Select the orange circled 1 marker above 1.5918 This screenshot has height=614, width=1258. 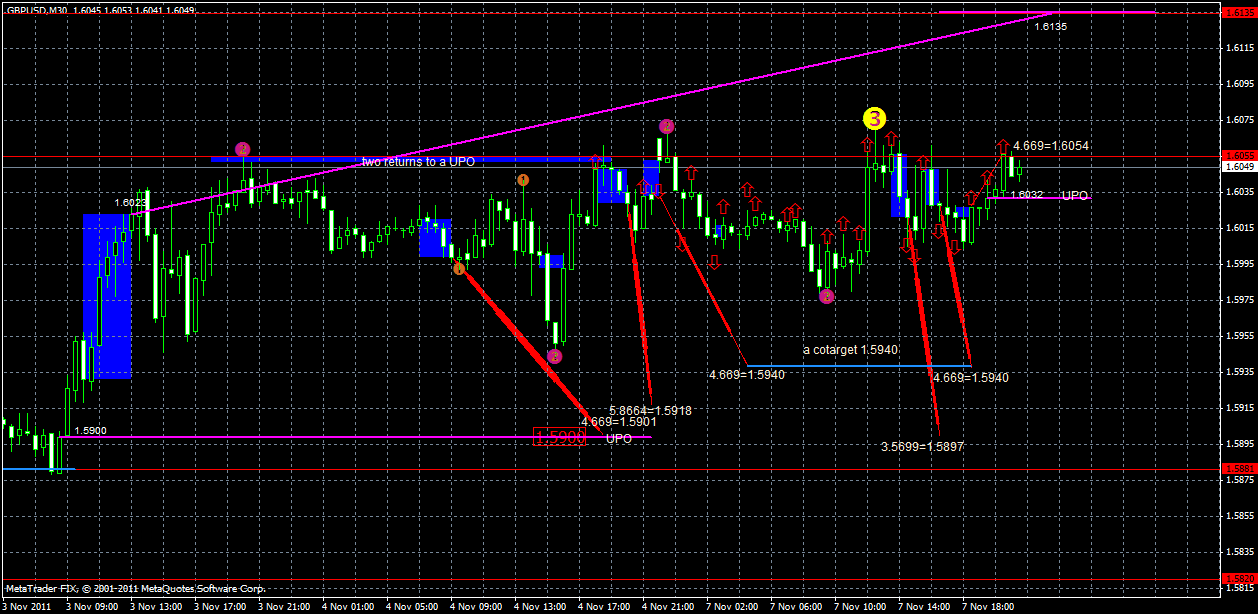tap(459, 268)
